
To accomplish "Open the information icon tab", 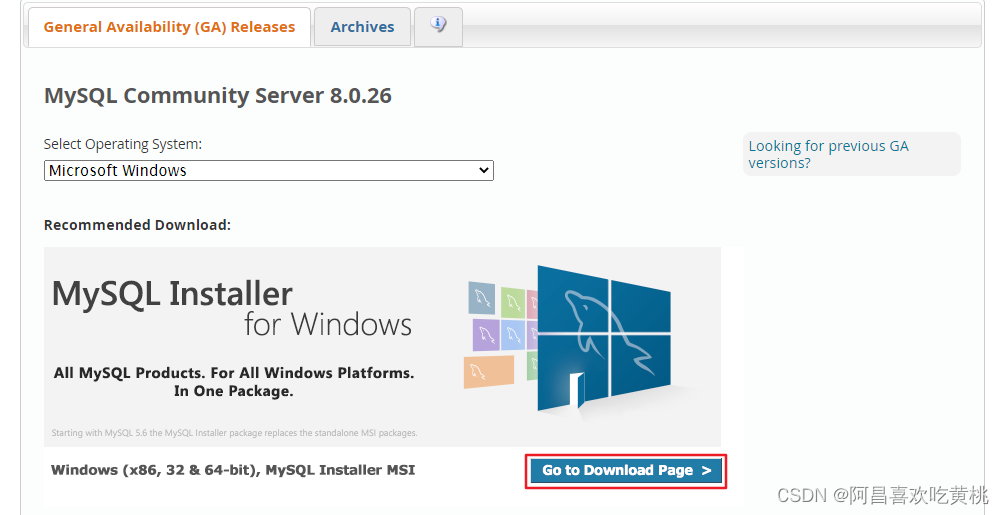I will (439, 26).
